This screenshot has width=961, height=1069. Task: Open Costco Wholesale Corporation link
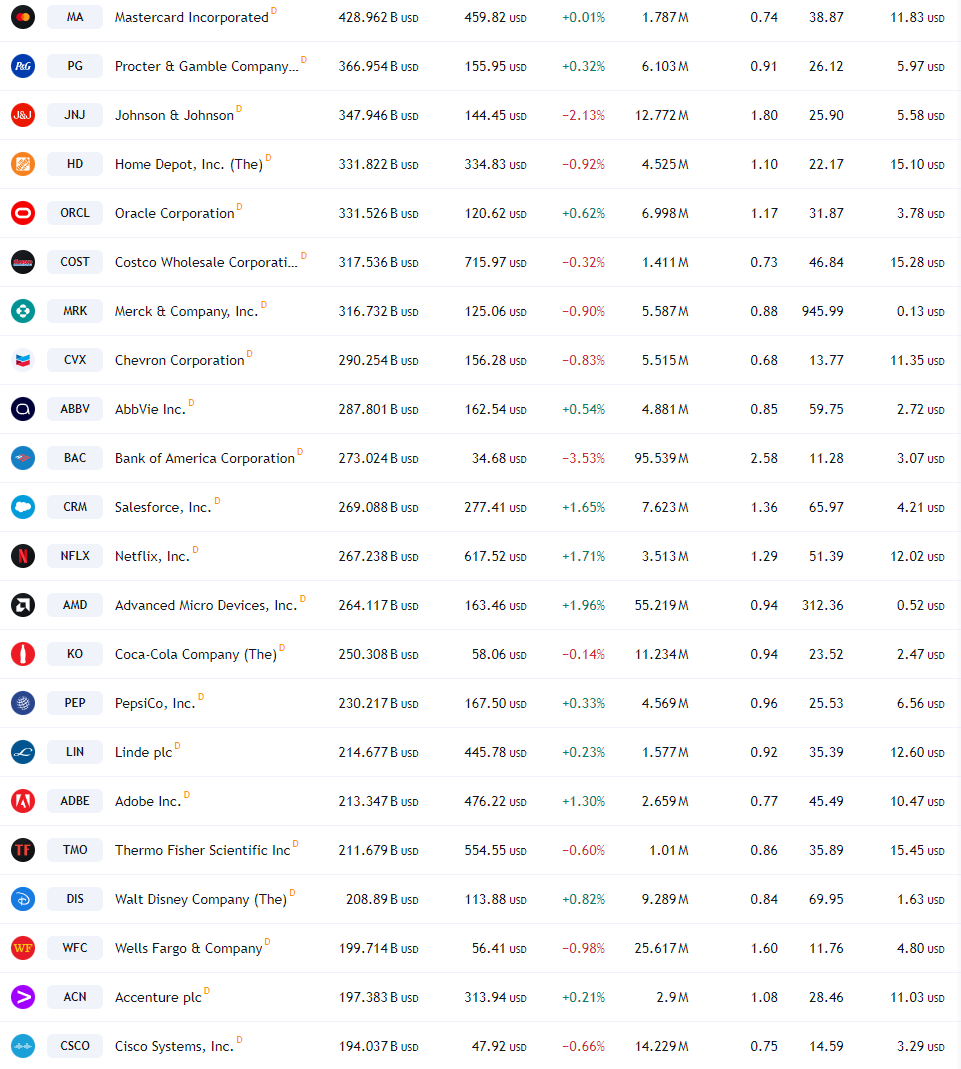coord(207,262)
